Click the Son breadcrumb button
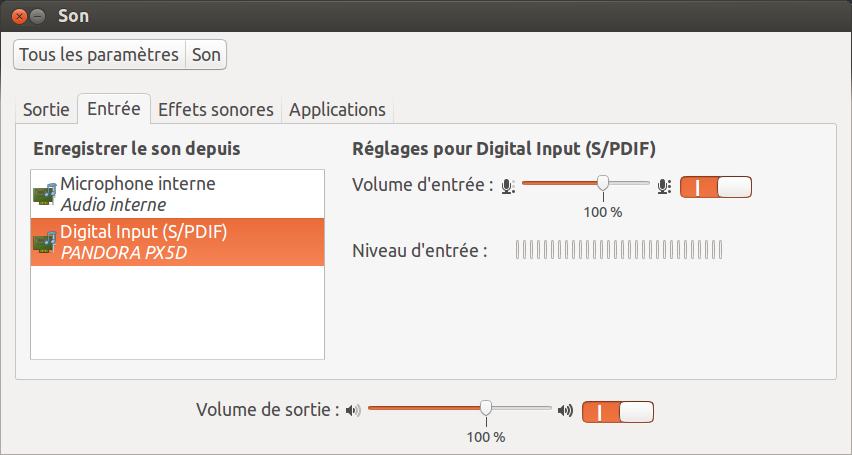Screen dimensions: 852x455 206,55
